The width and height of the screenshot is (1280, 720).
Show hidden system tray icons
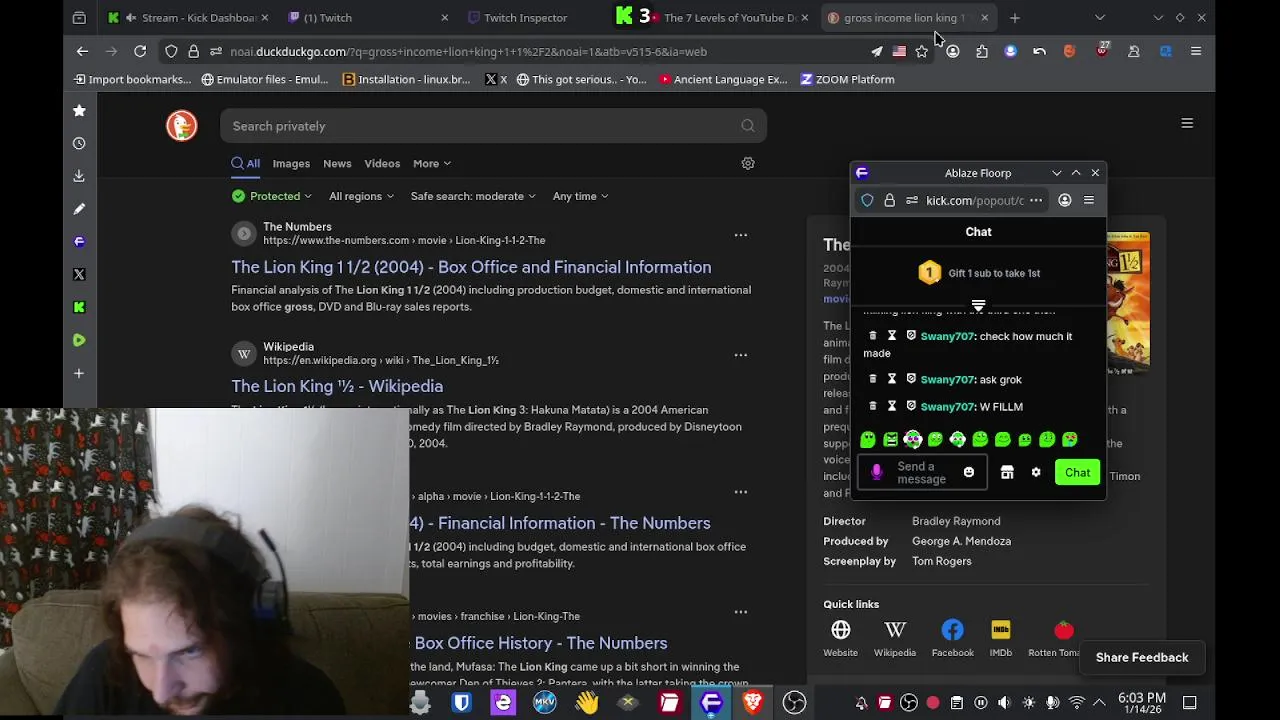point(1099,703)
